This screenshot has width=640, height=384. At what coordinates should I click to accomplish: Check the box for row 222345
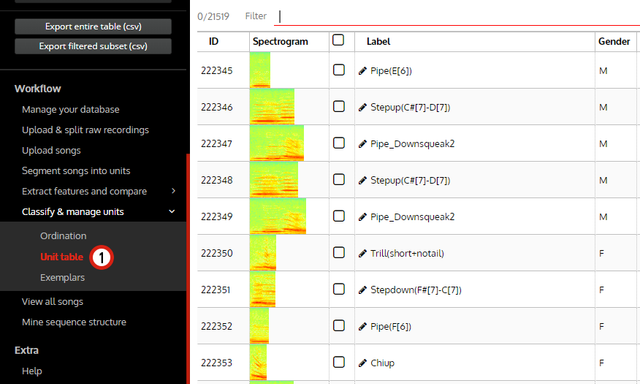339,70
